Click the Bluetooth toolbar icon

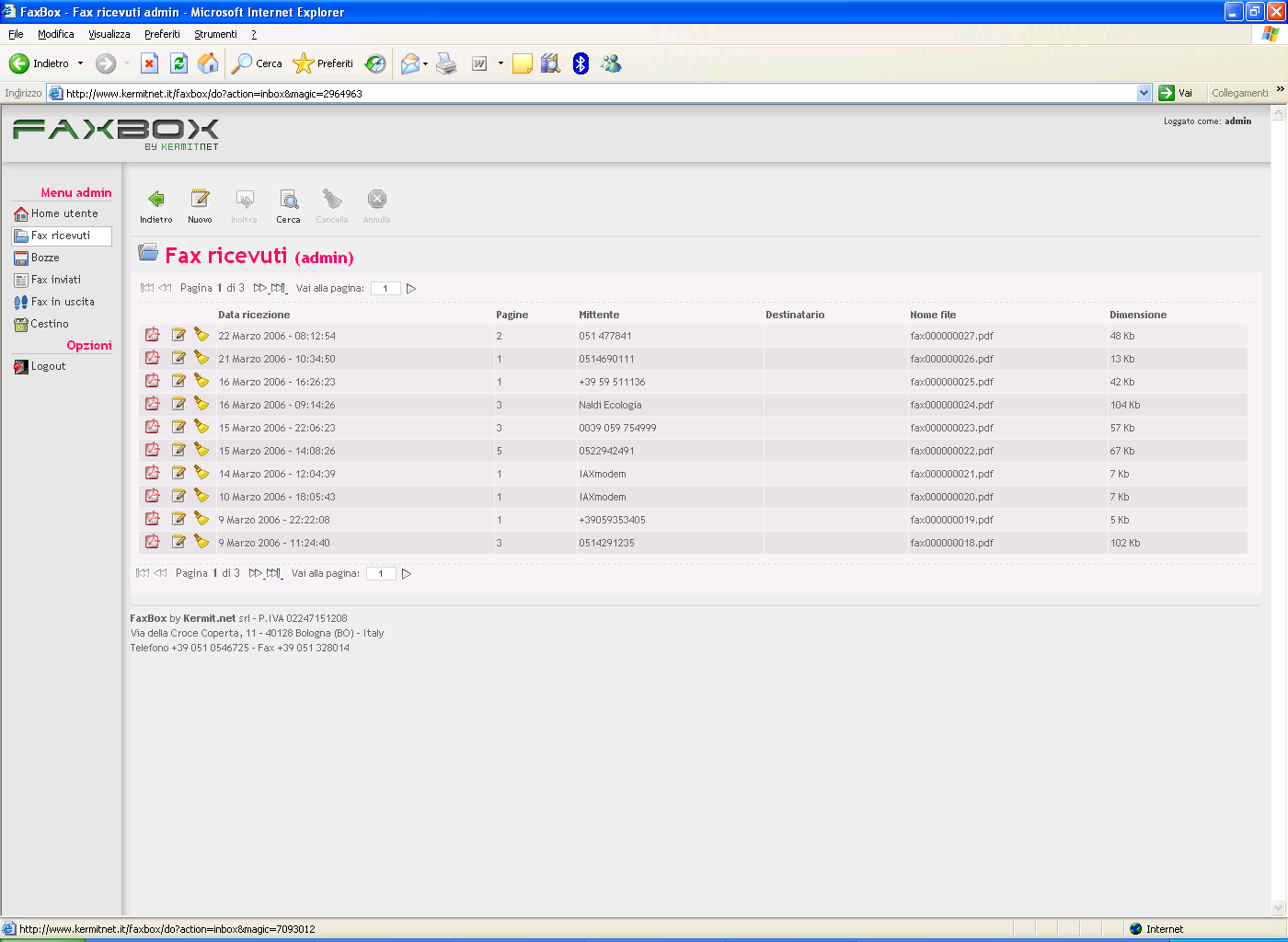tap(581, 63)
